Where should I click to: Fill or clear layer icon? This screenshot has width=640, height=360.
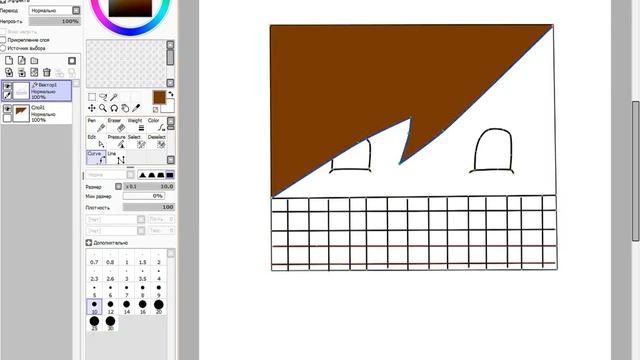34,73
